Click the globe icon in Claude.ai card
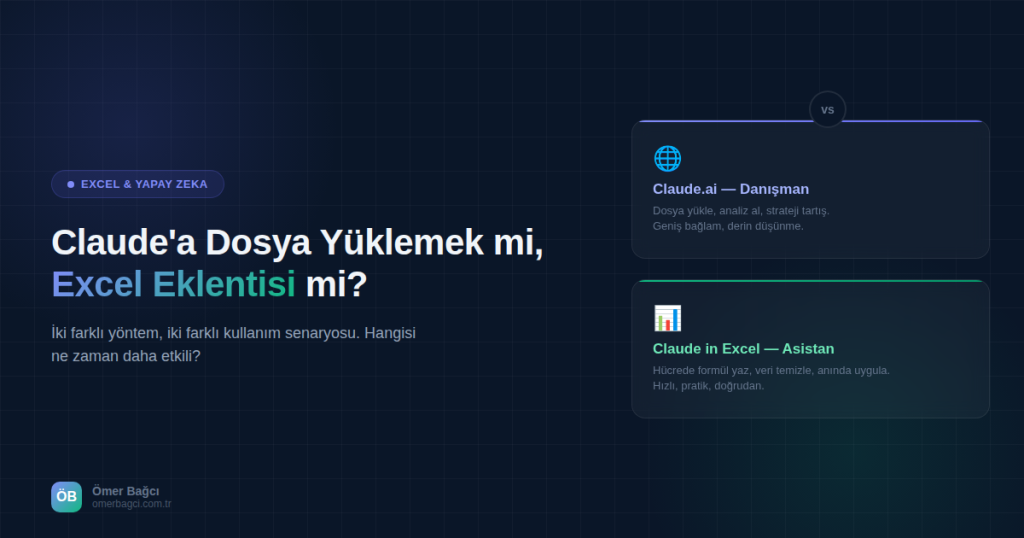The width and height of the screenshot is (1024, 538). coord(667,159)
